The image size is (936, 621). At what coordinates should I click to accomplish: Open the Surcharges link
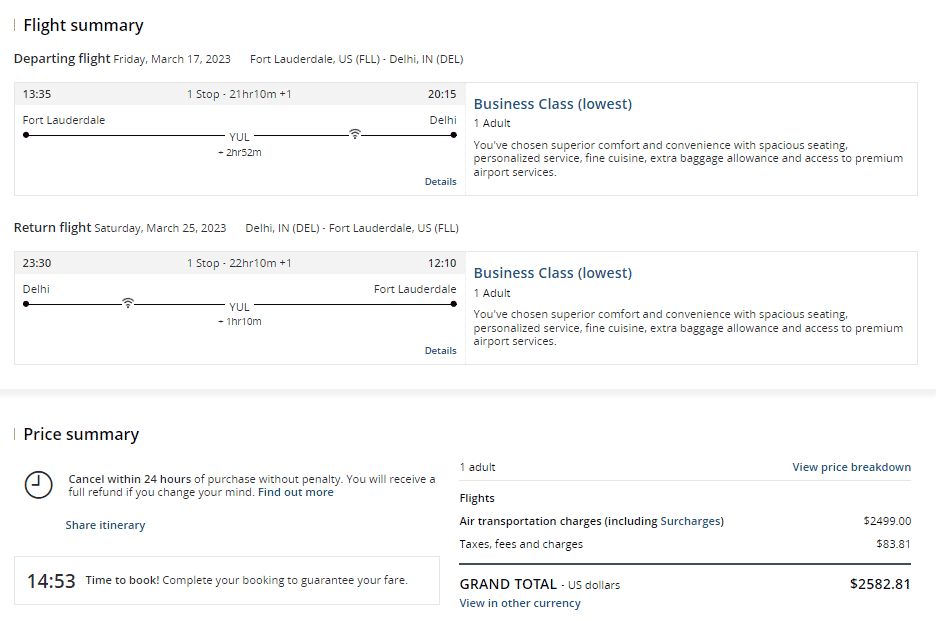[x=690, y=521]
